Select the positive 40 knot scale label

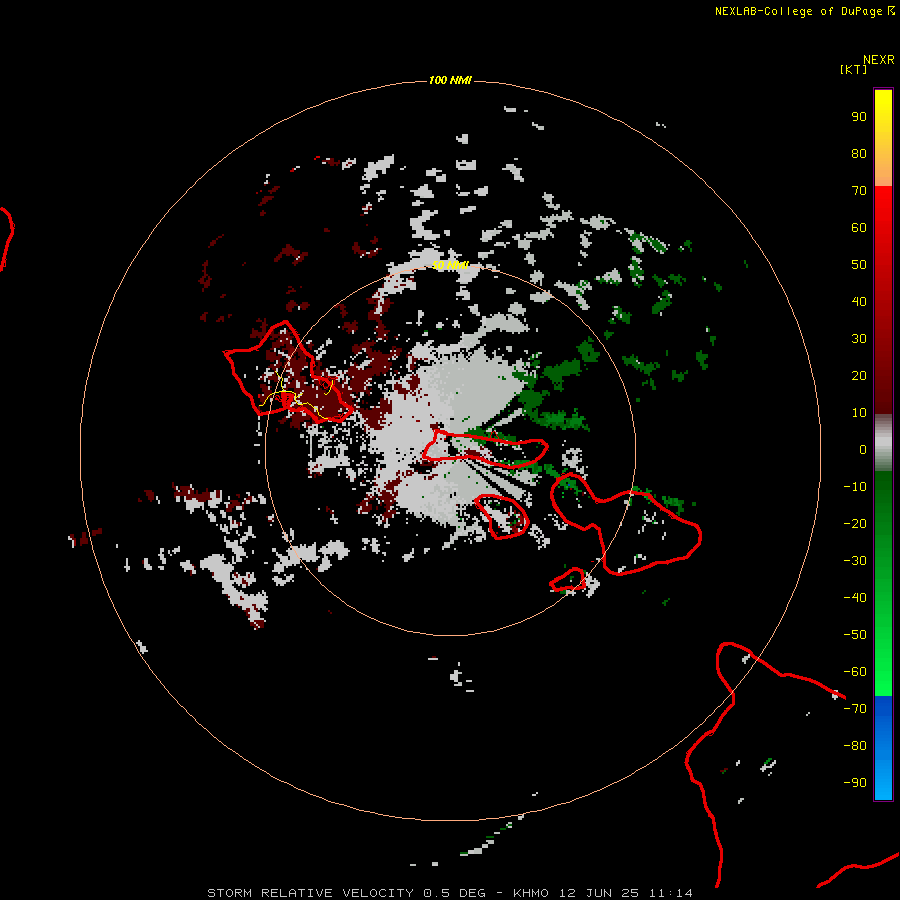(859, 301)
